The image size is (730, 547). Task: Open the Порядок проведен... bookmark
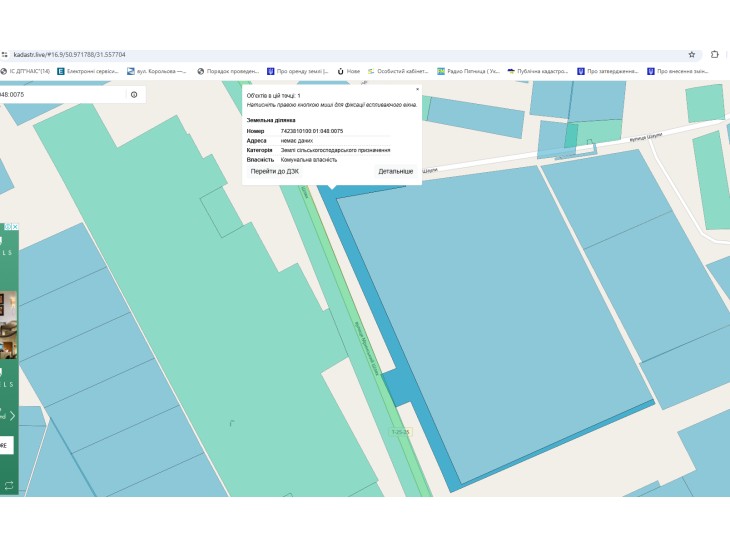click(x=228, y=71)
